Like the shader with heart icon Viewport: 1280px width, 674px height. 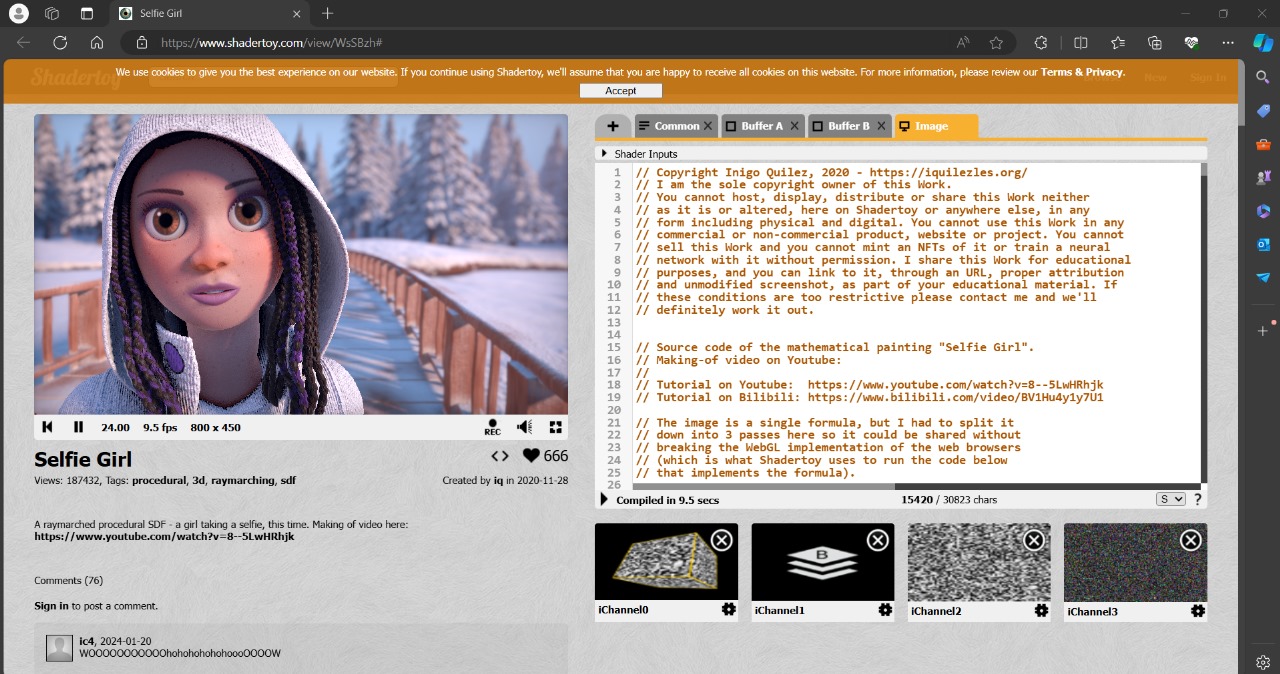tap(531, 456)
